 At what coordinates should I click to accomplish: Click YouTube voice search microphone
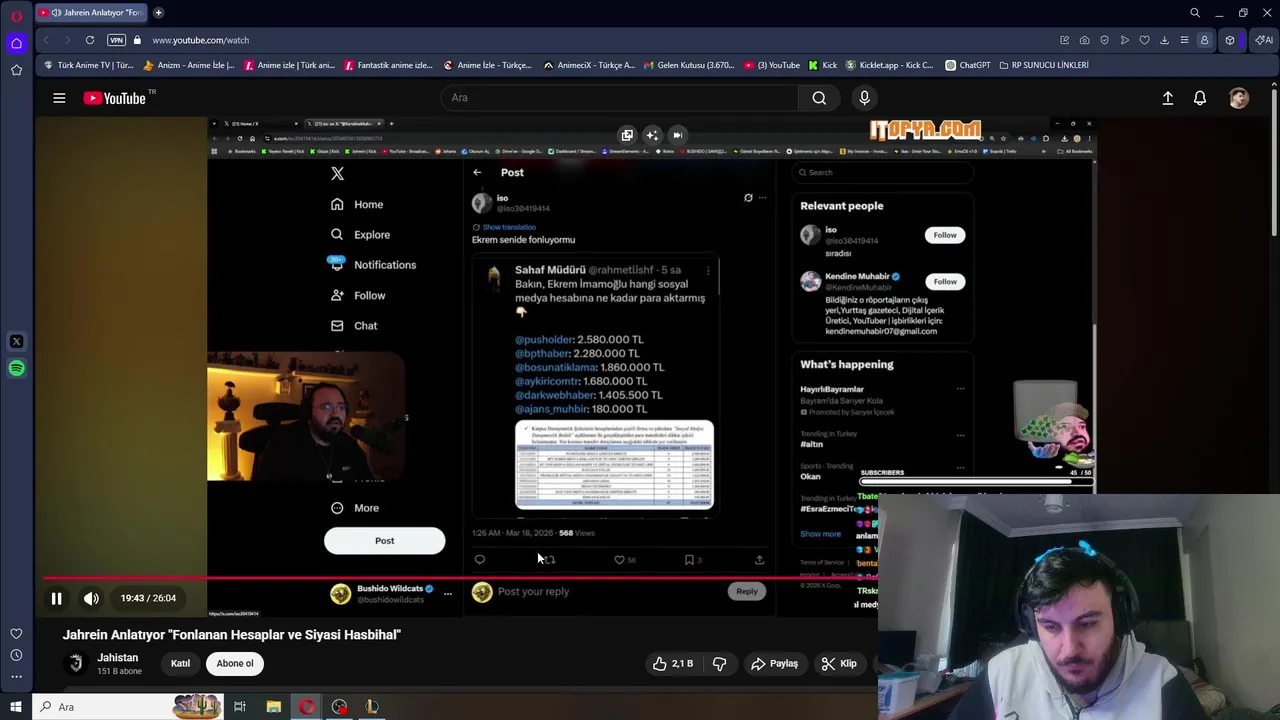[865, 98]
